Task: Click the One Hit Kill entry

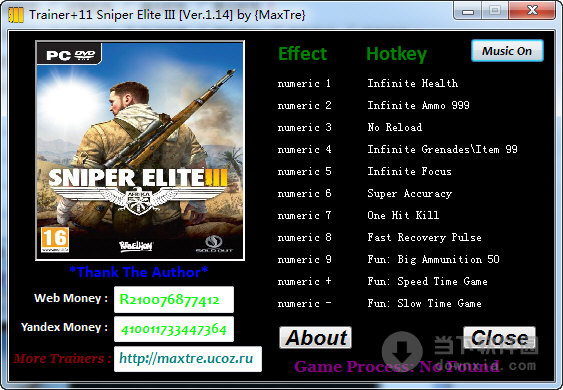Action: point(403,215)
